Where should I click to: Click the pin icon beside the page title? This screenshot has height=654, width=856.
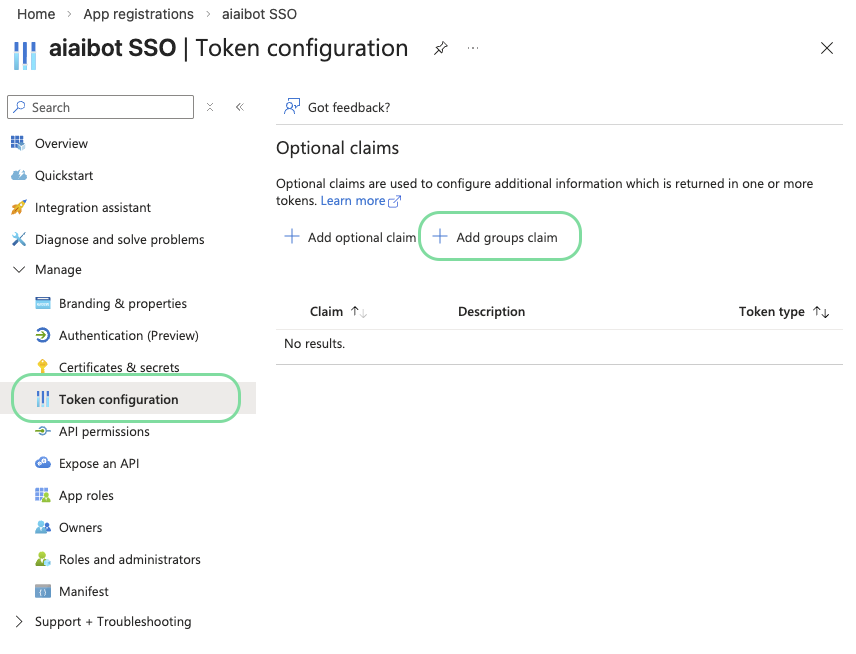440,48
